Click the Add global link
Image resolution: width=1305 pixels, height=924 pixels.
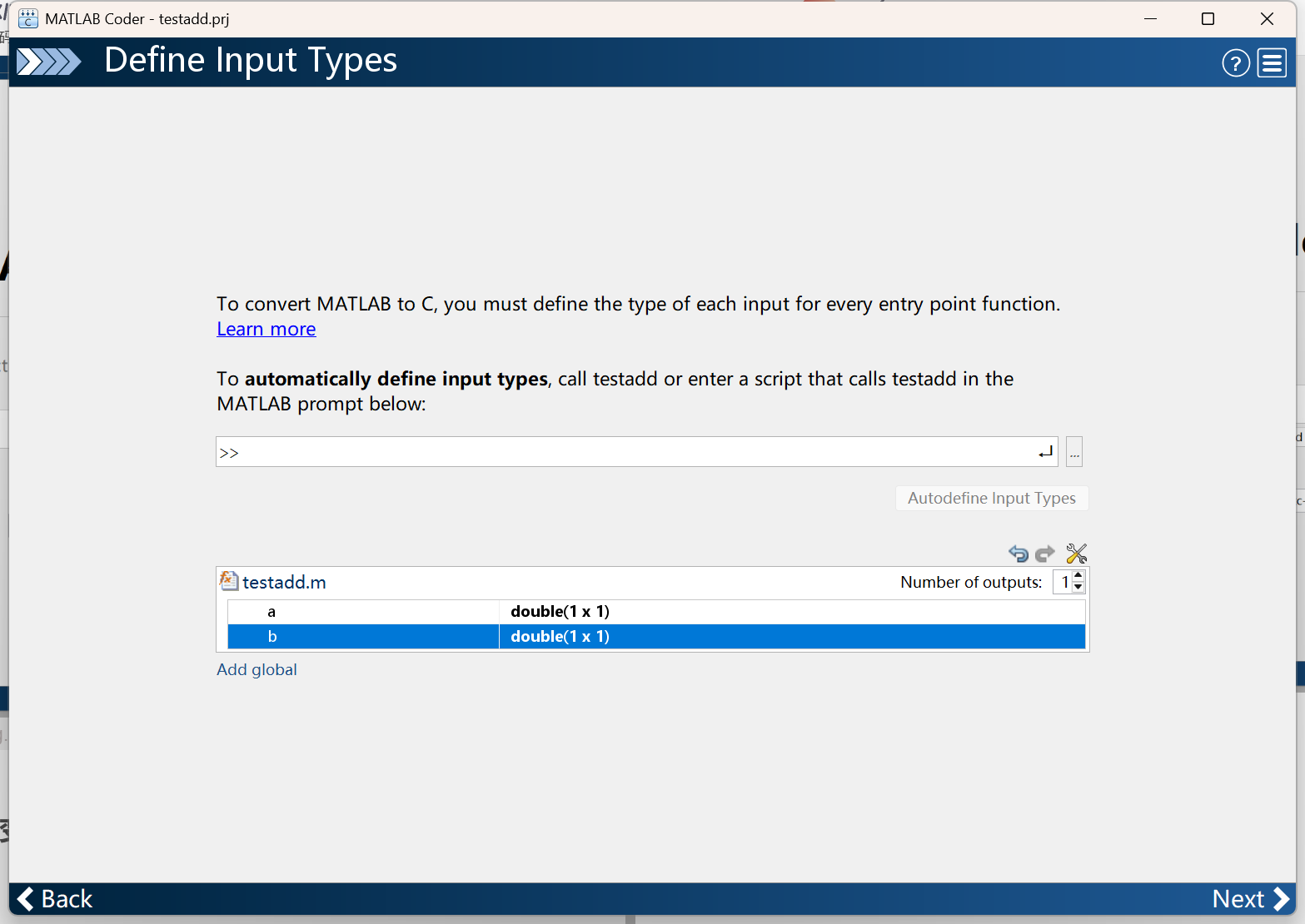pos(257,669)
